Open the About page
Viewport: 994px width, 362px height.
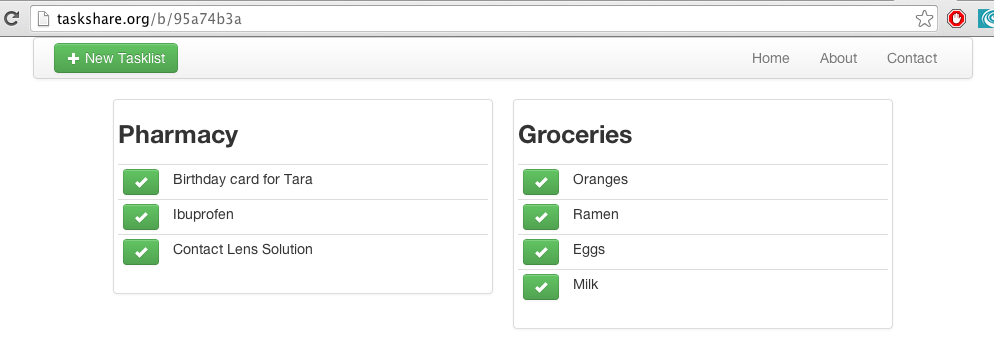[x=838, y=58]
